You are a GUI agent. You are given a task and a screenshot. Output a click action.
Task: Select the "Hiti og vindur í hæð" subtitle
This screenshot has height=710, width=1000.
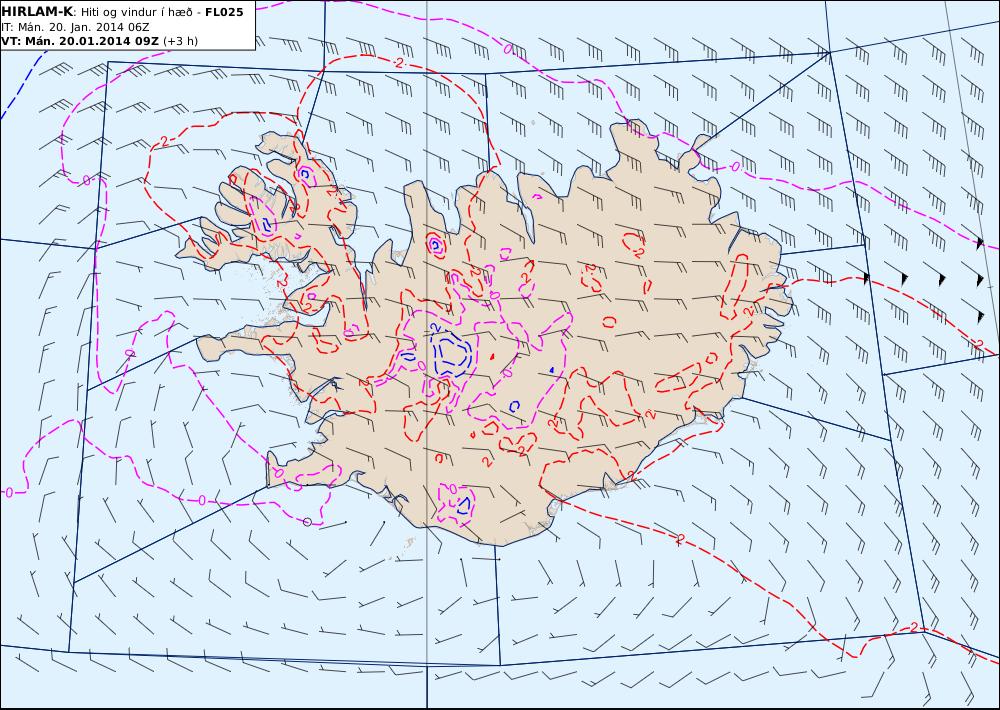137,12
